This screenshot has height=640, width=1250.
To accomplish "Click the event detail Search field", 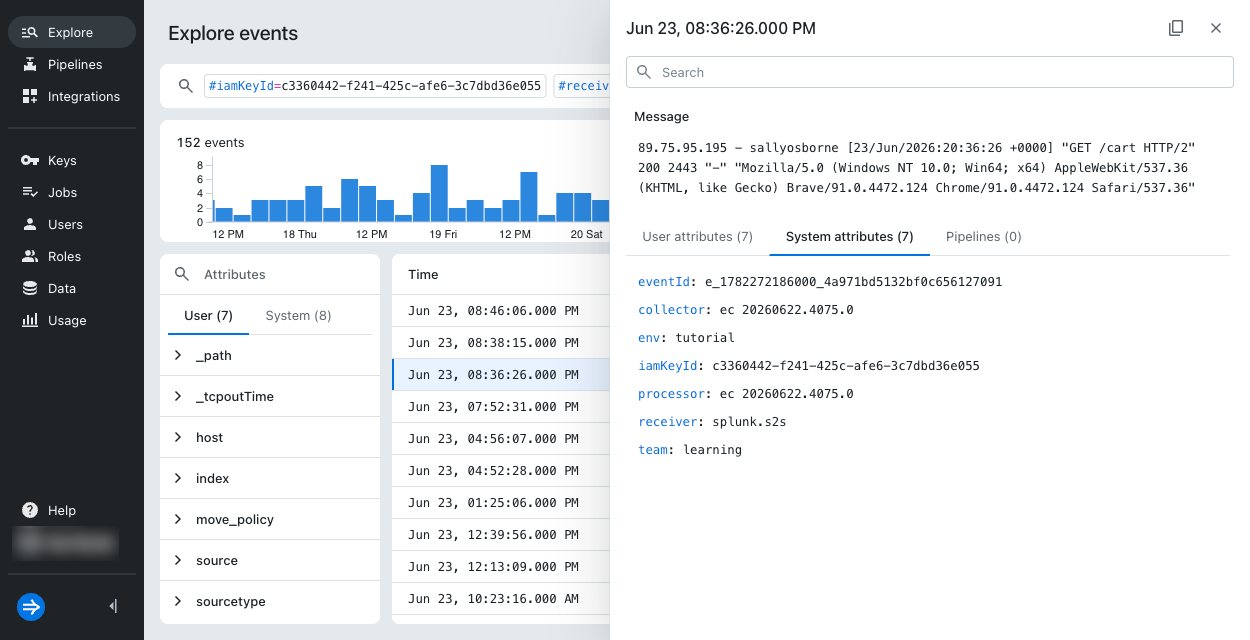I will tap(930, 72).
